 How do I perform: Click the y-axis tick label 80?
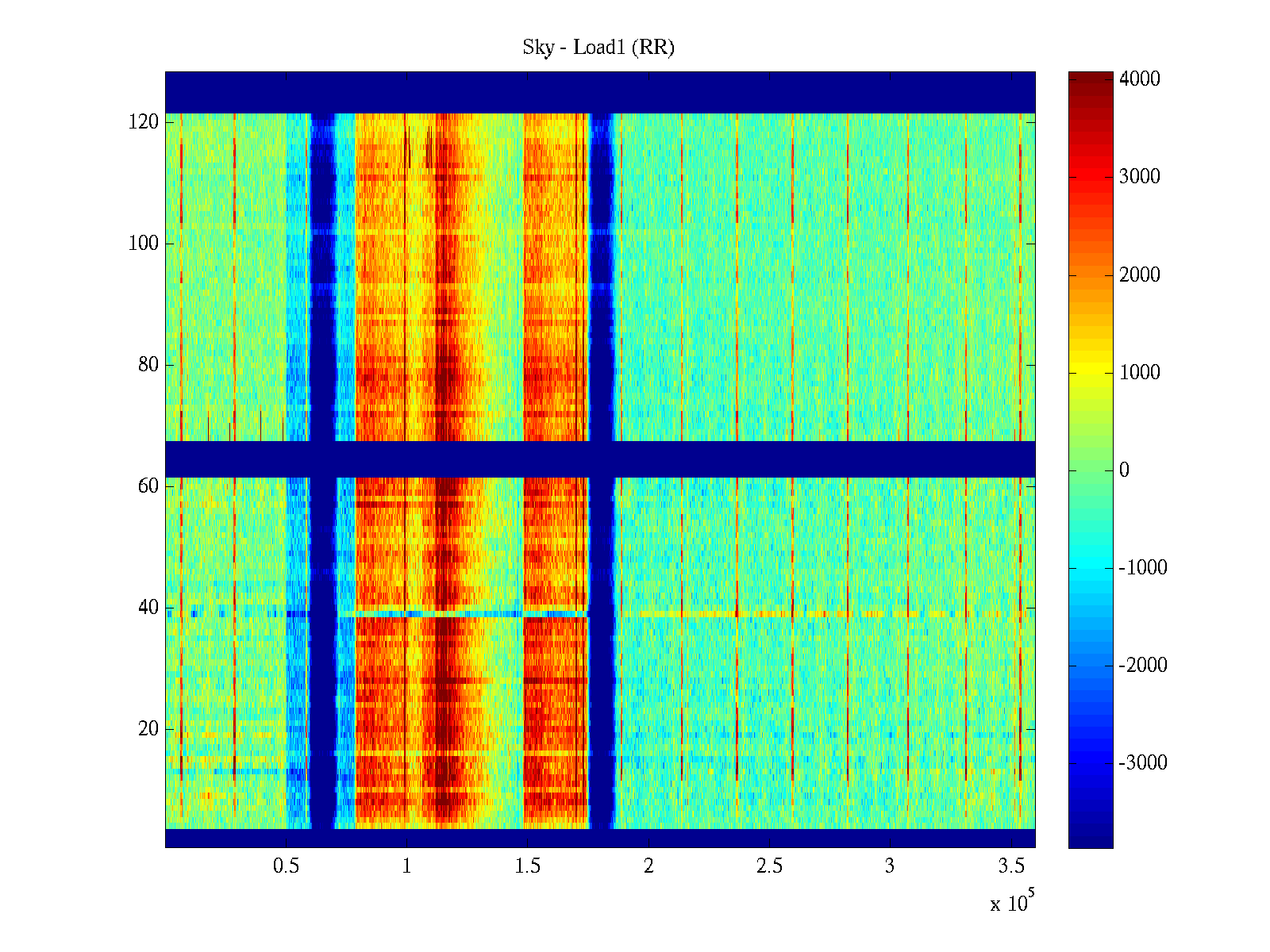point(148,365)
